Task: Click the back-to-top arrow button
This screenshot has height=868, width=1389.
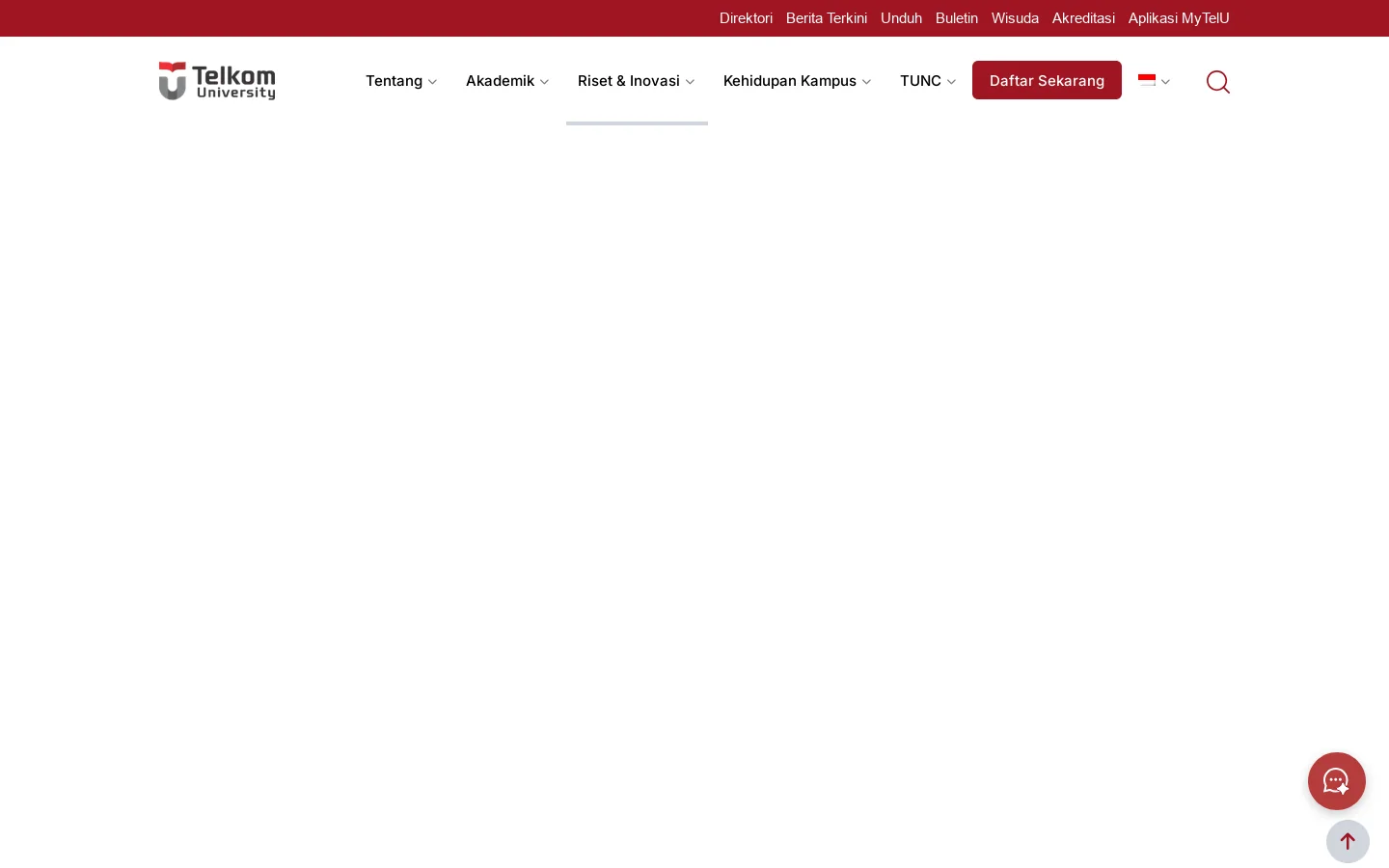Action: (x=1348, y=842)
